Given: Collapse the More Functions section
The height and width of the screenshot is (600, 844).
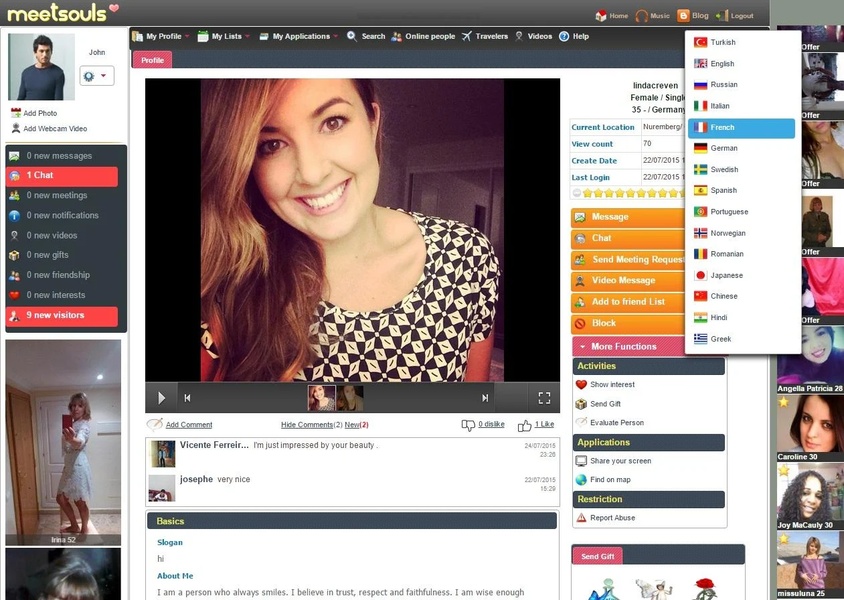Looking at the screenshot, I should [628, 347].
